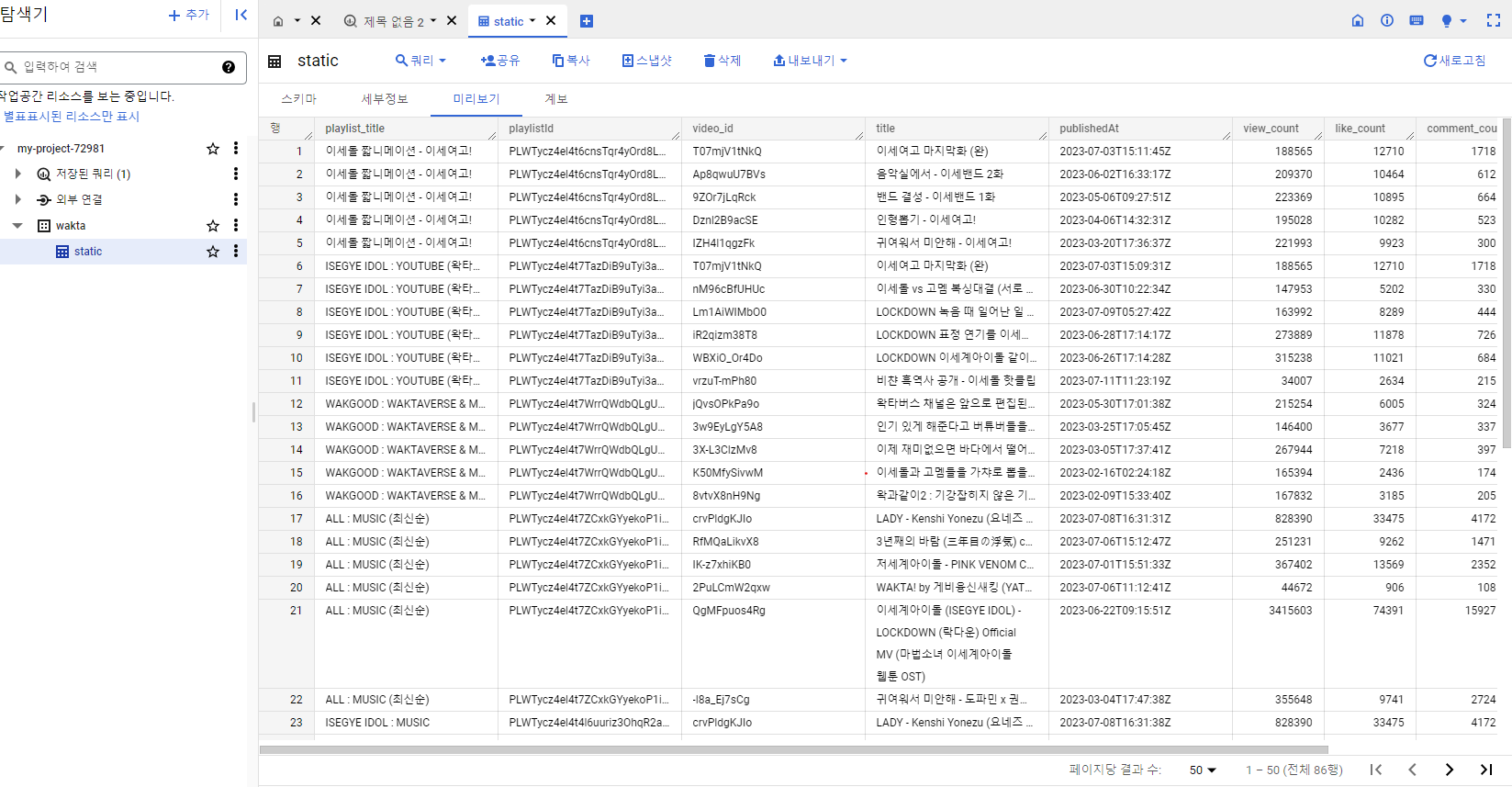Viewport: 1512px width, 787px height.
Task: Star the static table
Action: click(213, 252)
